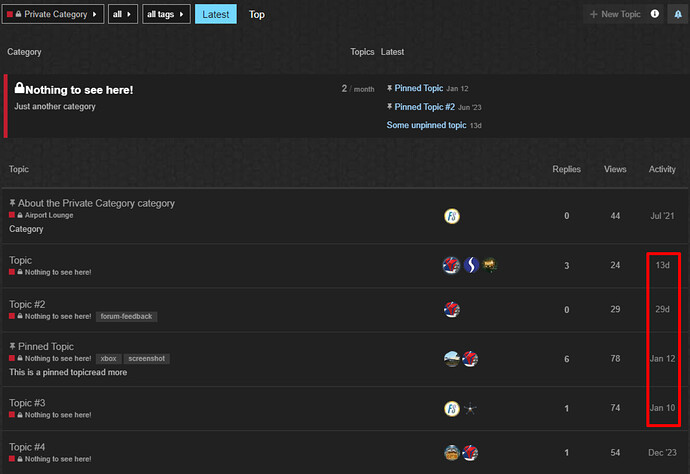Click the Jan 12 activity for Pinned Topic
This screenshot has height=474, width=690.
[x=662, y=358]
